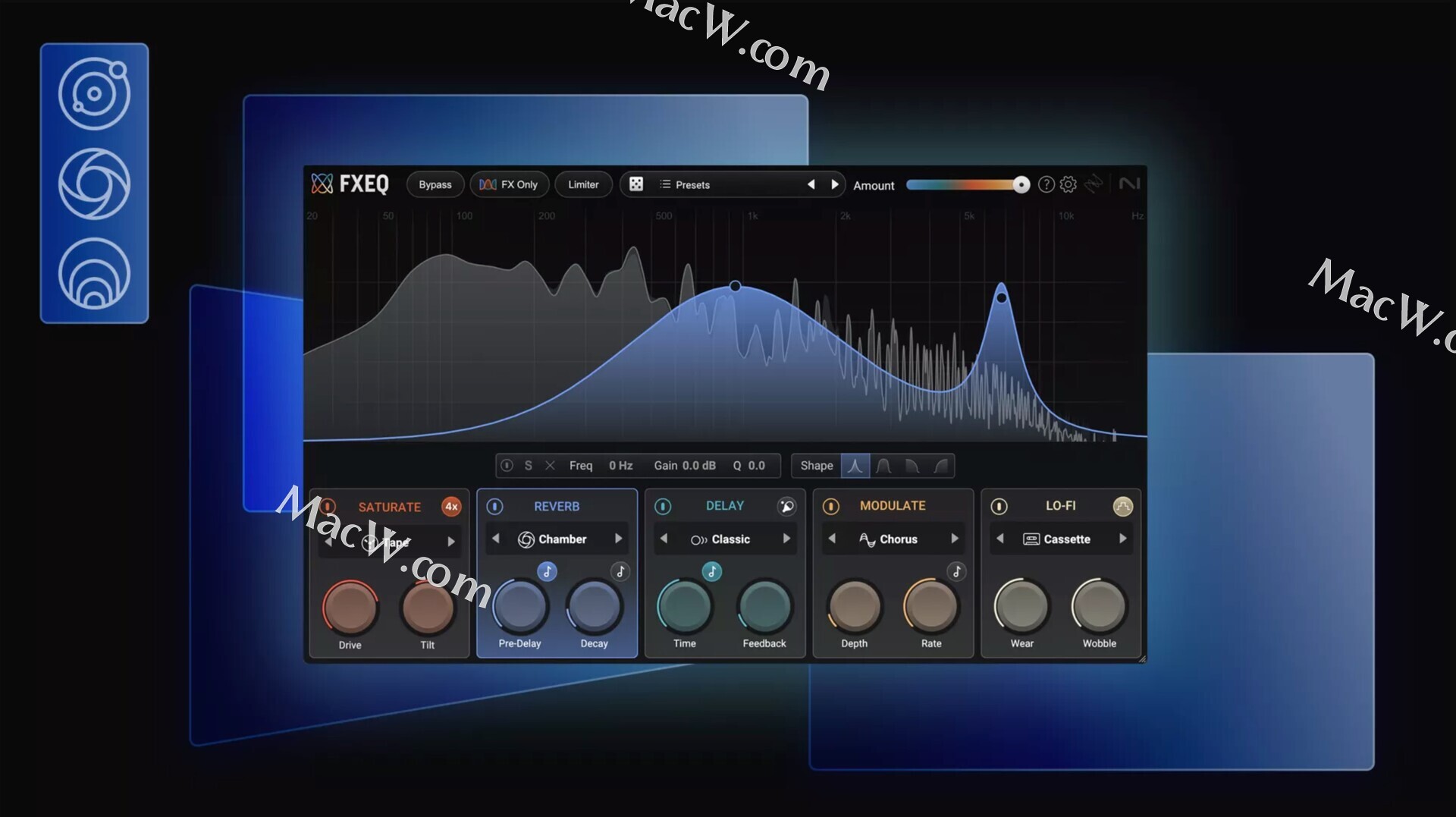
Task: Select next Lo-Fi type after Cassette
Action: coord(1123,539)
